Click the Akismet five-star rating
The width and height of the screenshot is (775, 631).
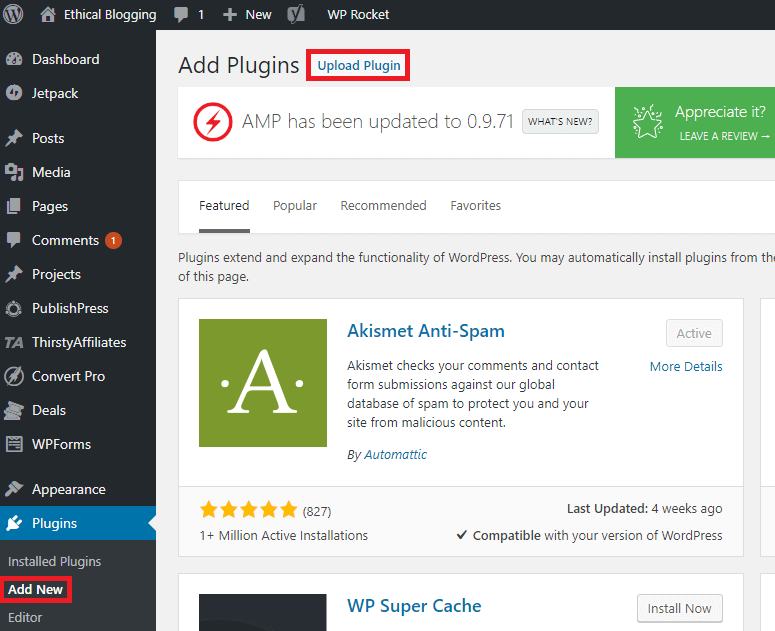point(249,509)
